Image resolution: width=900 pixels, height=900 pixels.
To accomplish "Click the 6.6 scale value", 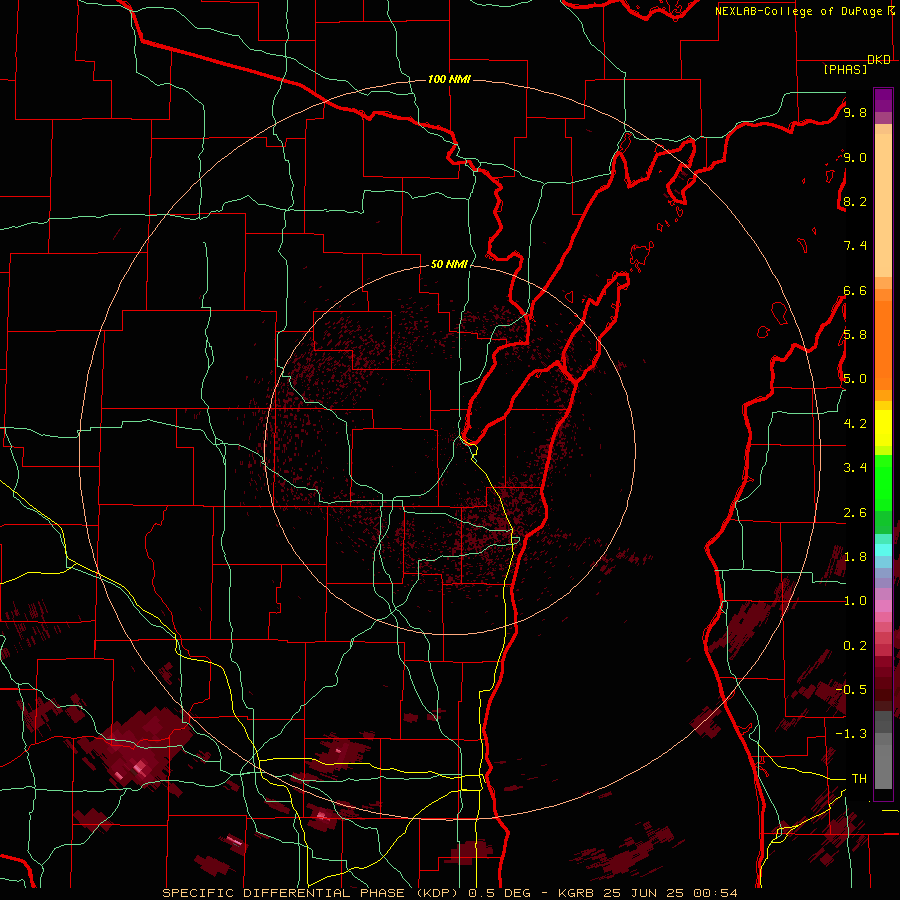I will (855, 290).
